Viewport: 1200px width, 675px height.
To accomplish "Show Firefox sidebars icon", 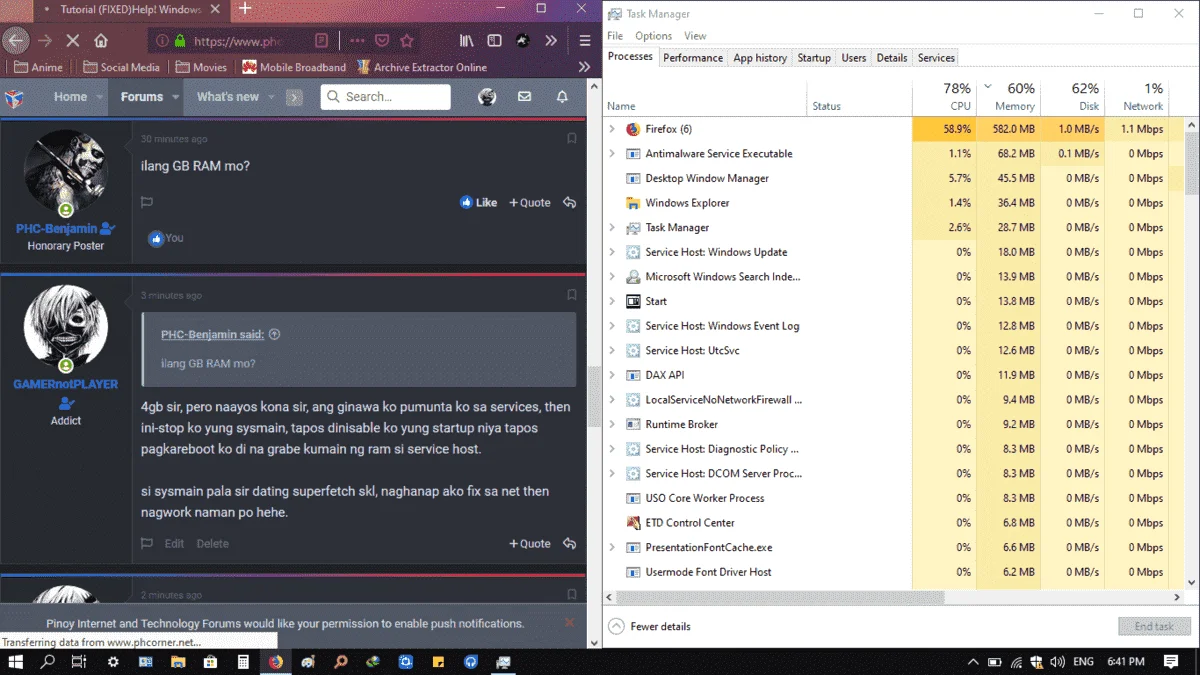I will (494, 41).
